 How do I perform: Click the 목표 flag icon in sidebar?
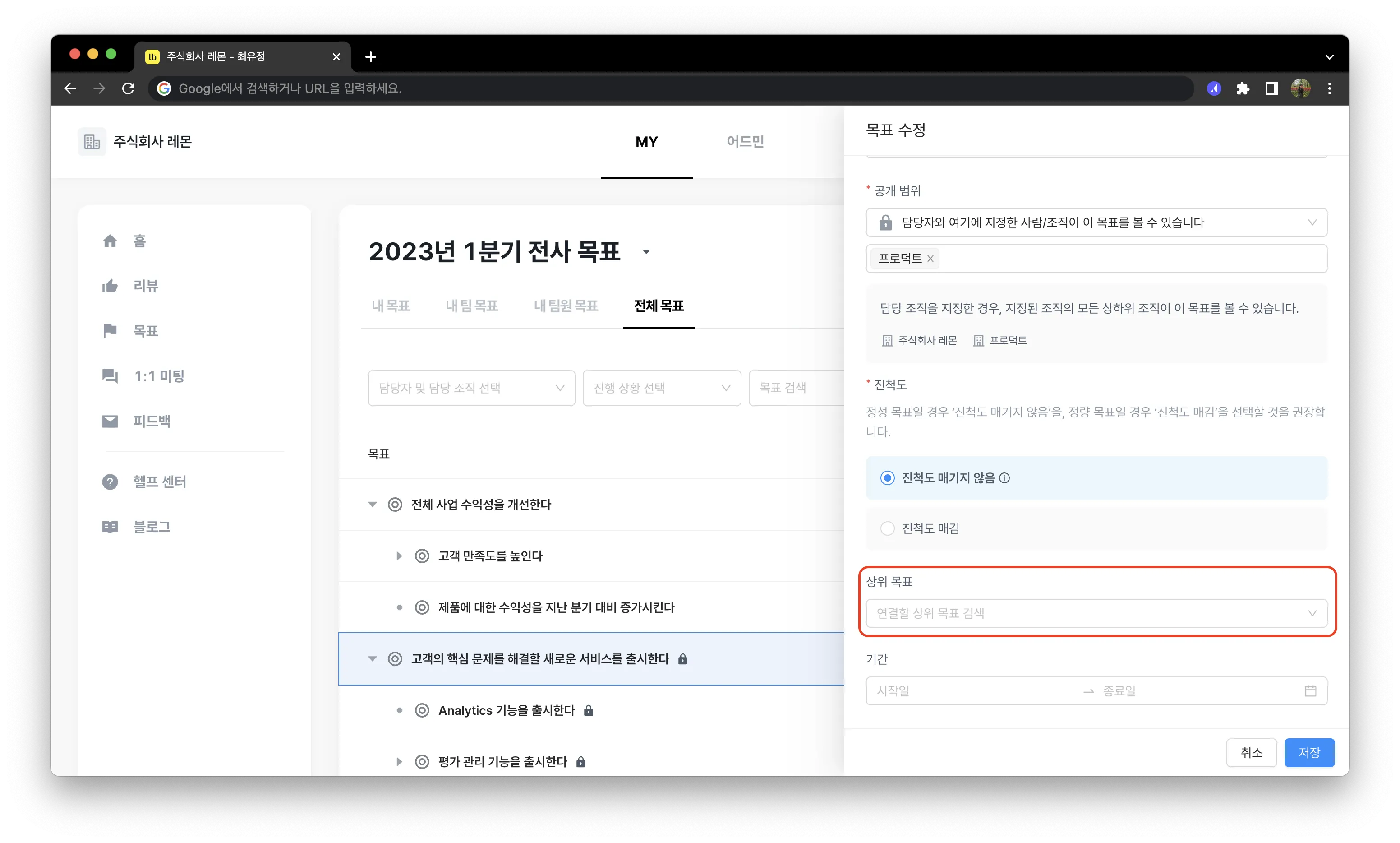point(110,331)
